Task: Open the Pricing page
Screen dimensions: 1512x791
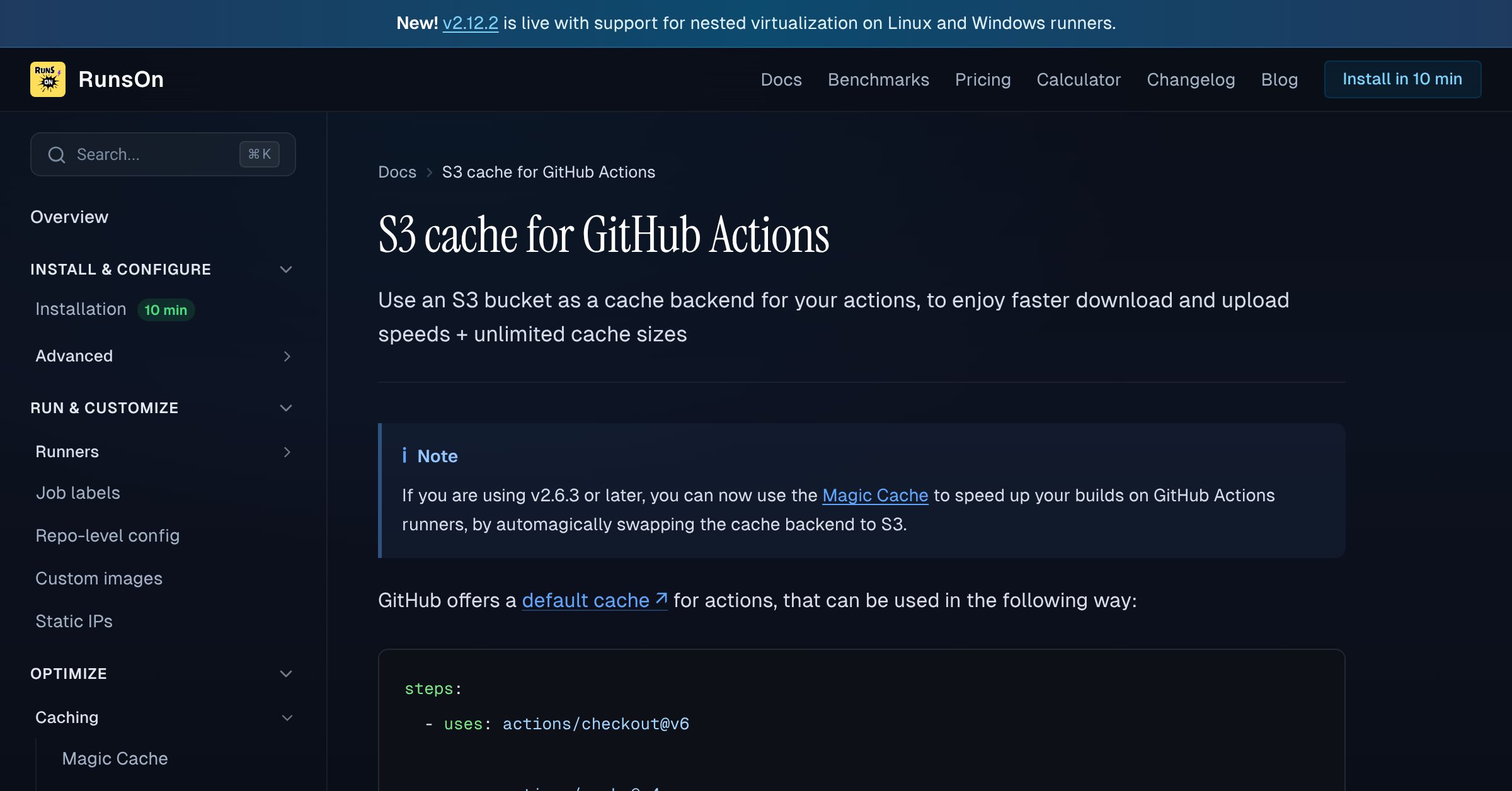Action: (983, 79)
